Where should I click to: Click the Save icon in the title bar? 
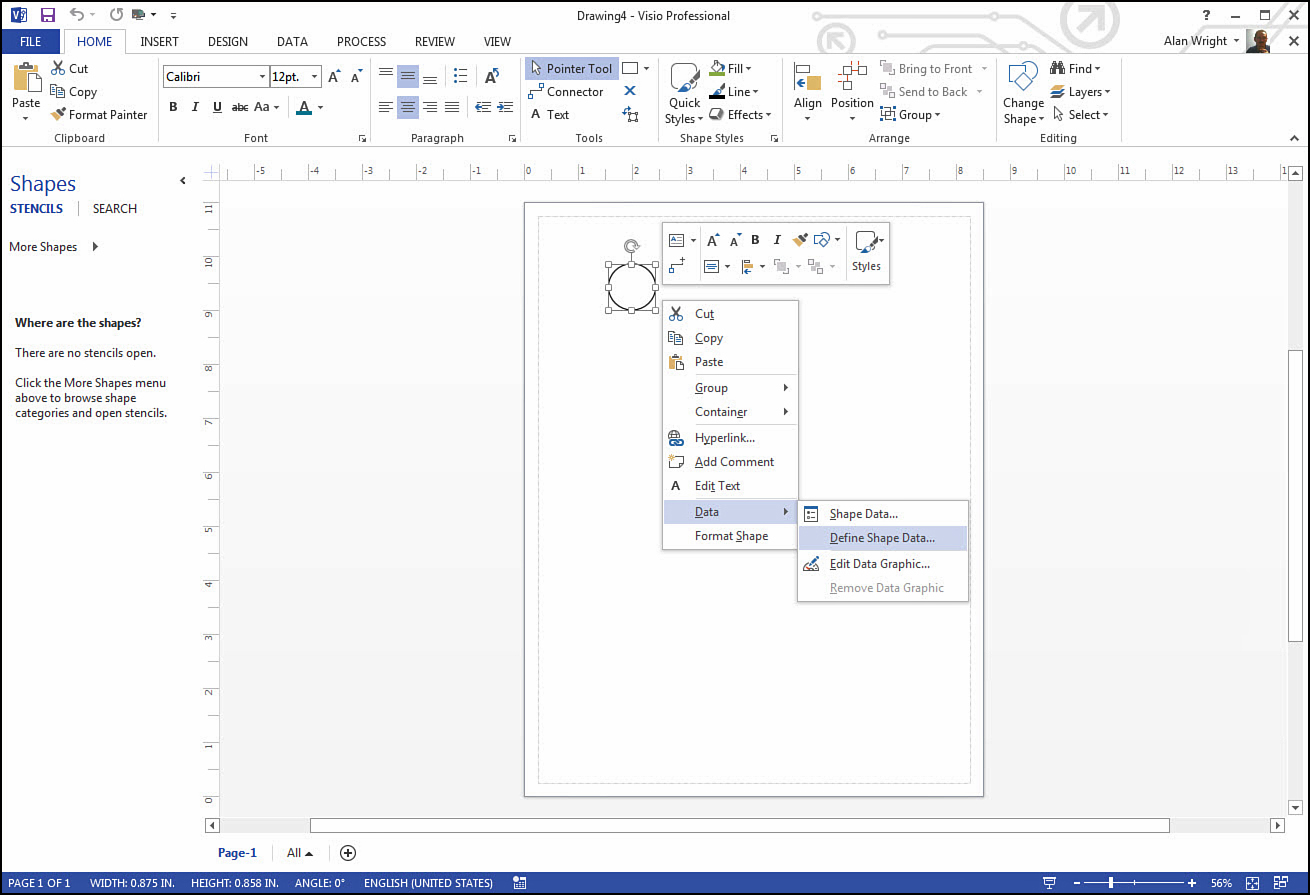coord(47,15)
